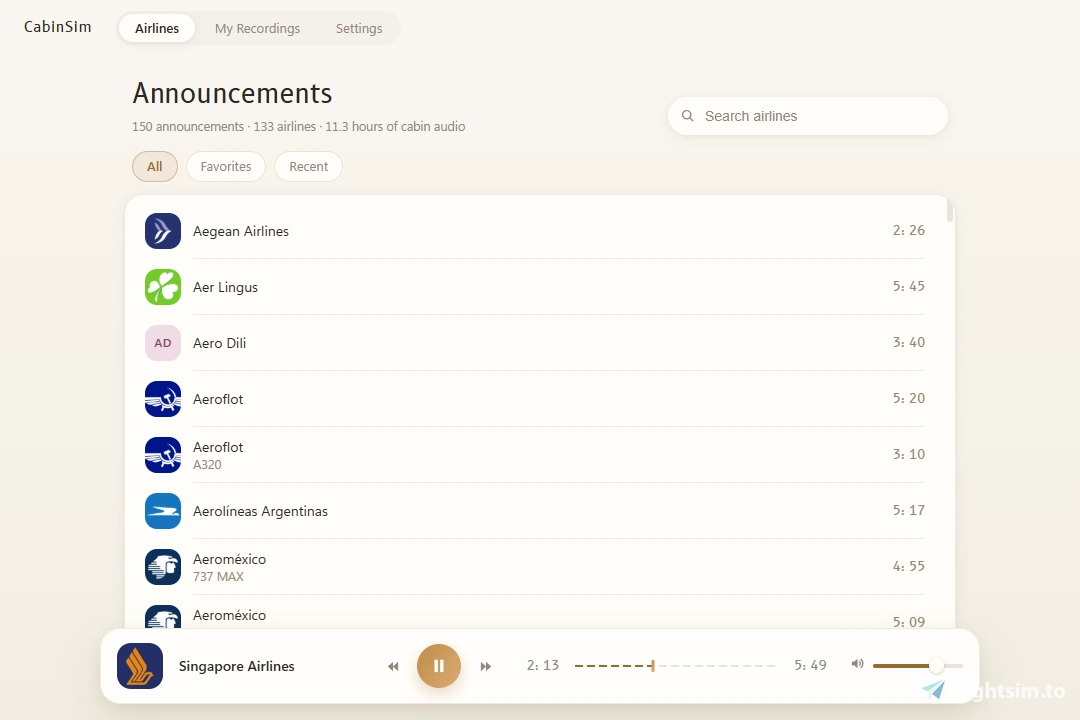
Task: Click the 5:45 duration for Aer Lingus
Action: [x=908, y=286]
